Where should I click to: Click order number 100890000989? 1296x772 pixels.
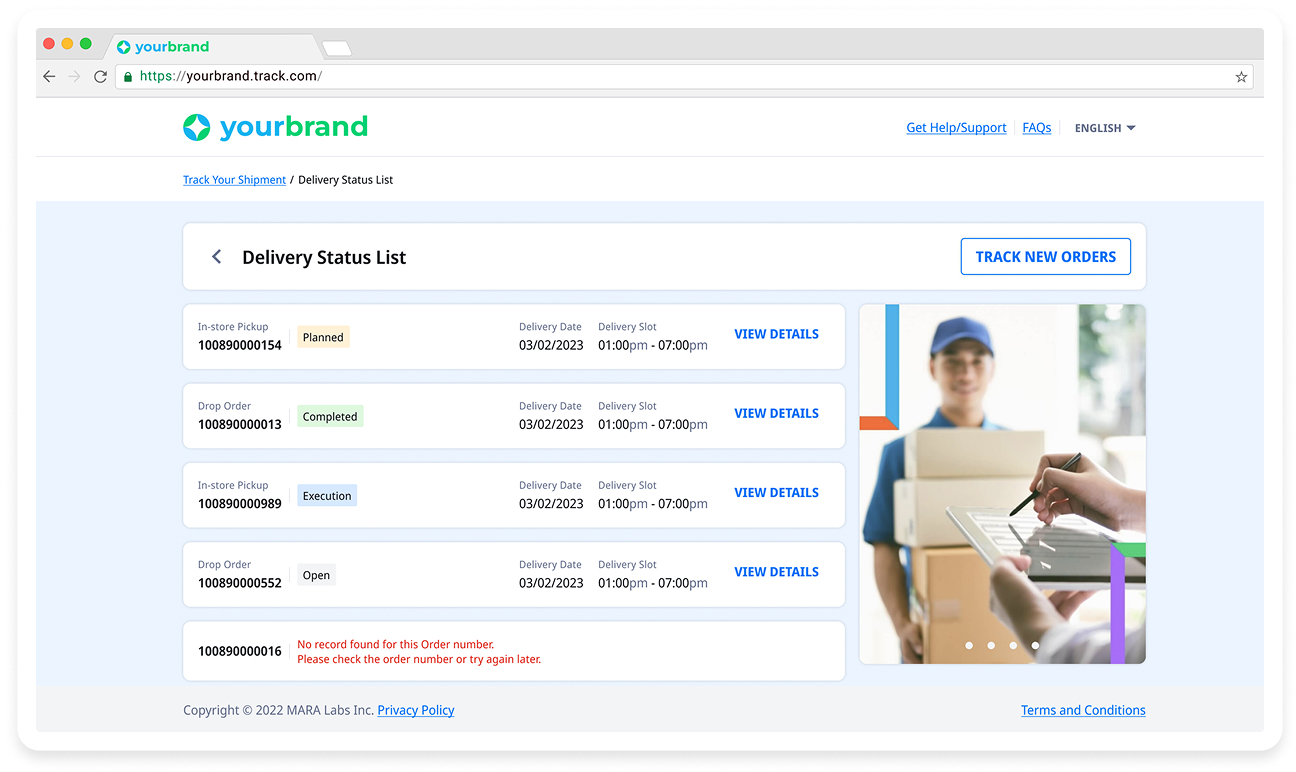240,503
